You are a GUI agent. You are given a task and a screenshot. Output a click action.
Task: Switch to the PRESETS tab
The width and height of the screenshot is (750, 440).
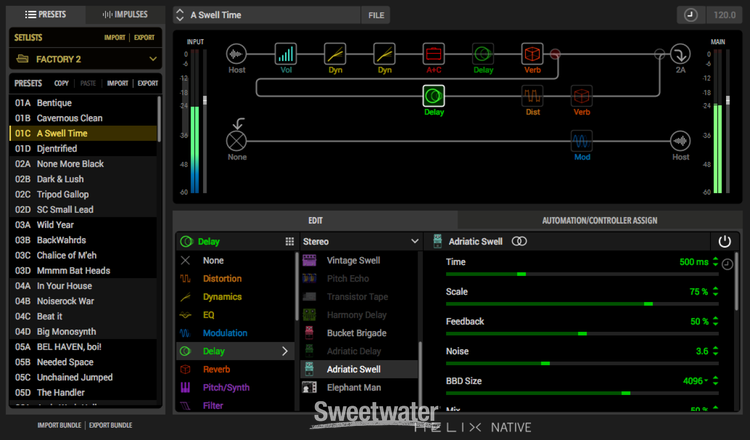tap(45, 14)
